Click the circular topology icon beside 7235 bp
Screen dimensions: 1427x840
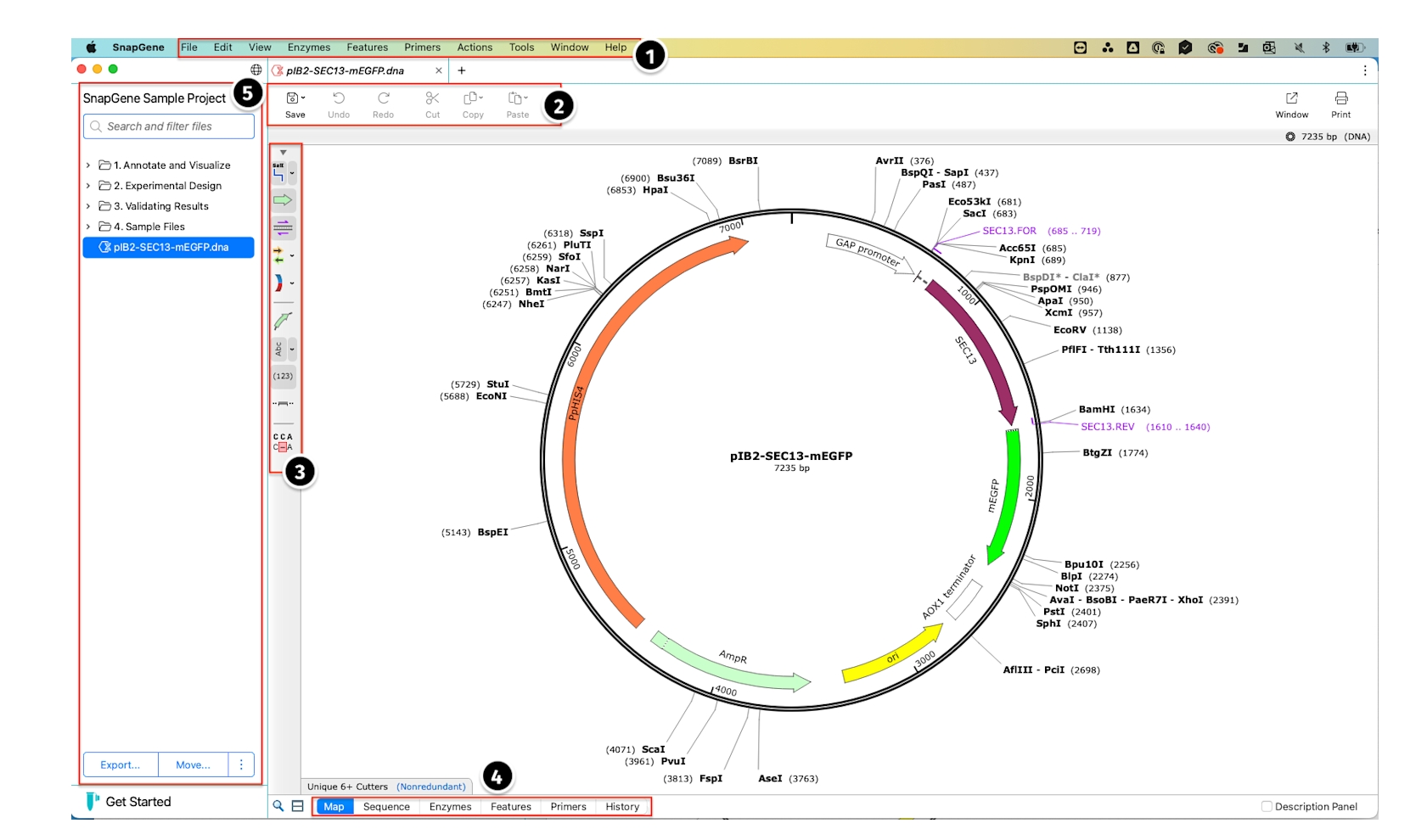(1290, 137)
